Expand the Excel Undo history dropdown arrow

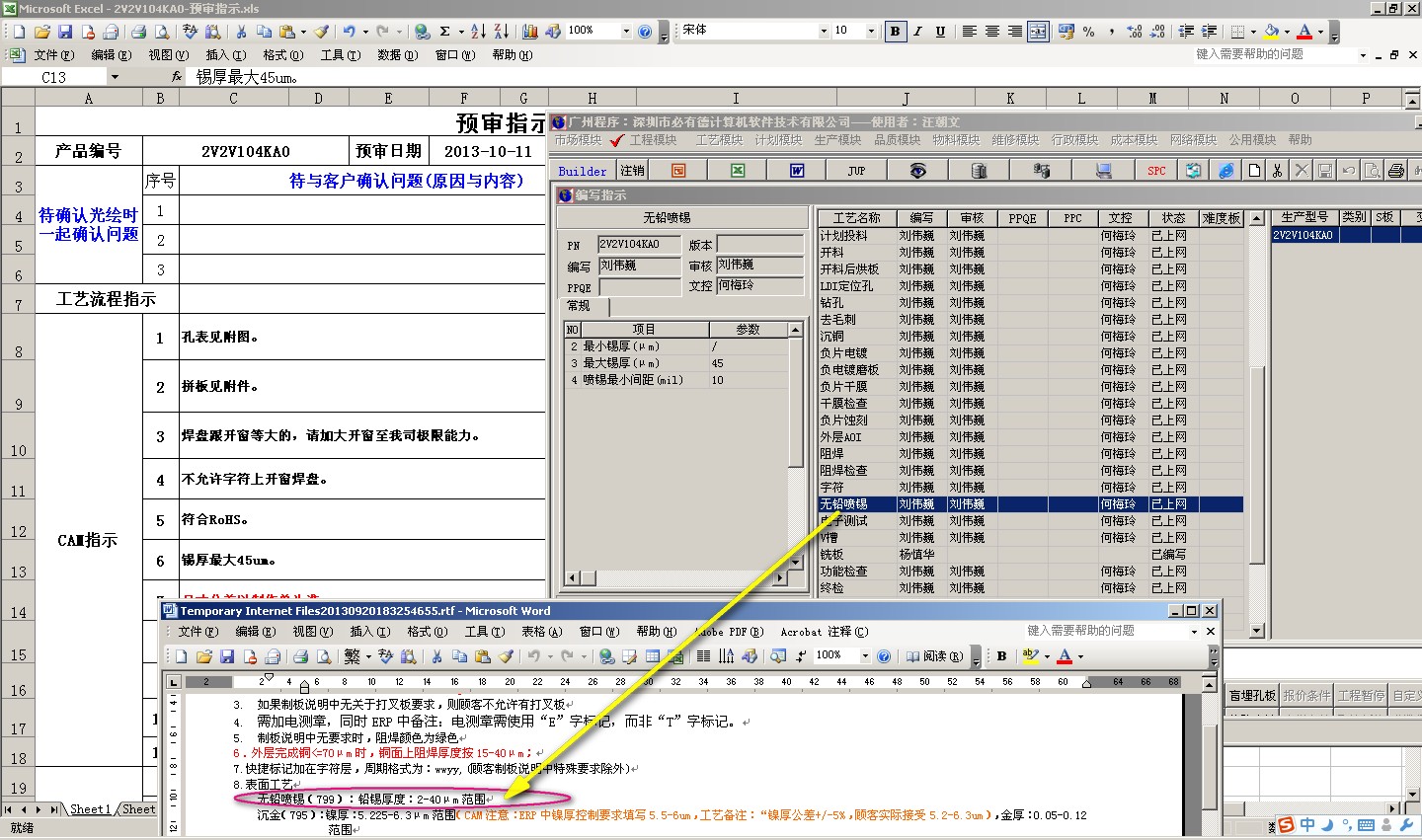[364, 32]
